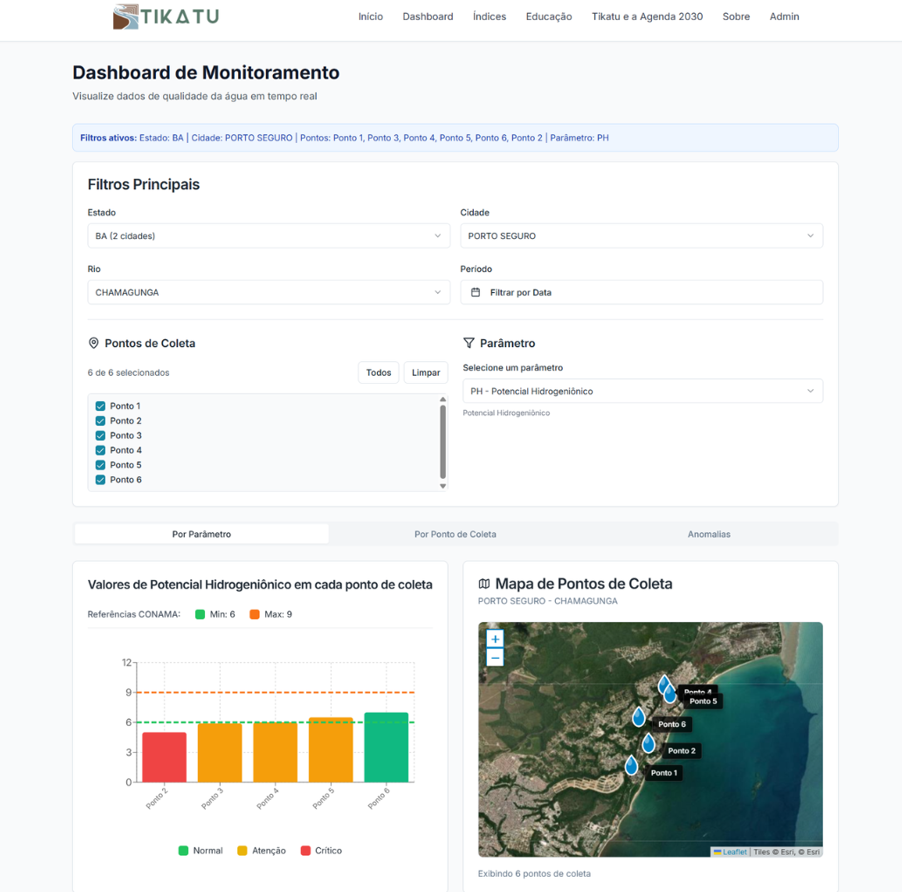The width and height of the screenshot is (902, 892).
Task: Click the points list scrollbar thumb
Action: click(443, 442)
